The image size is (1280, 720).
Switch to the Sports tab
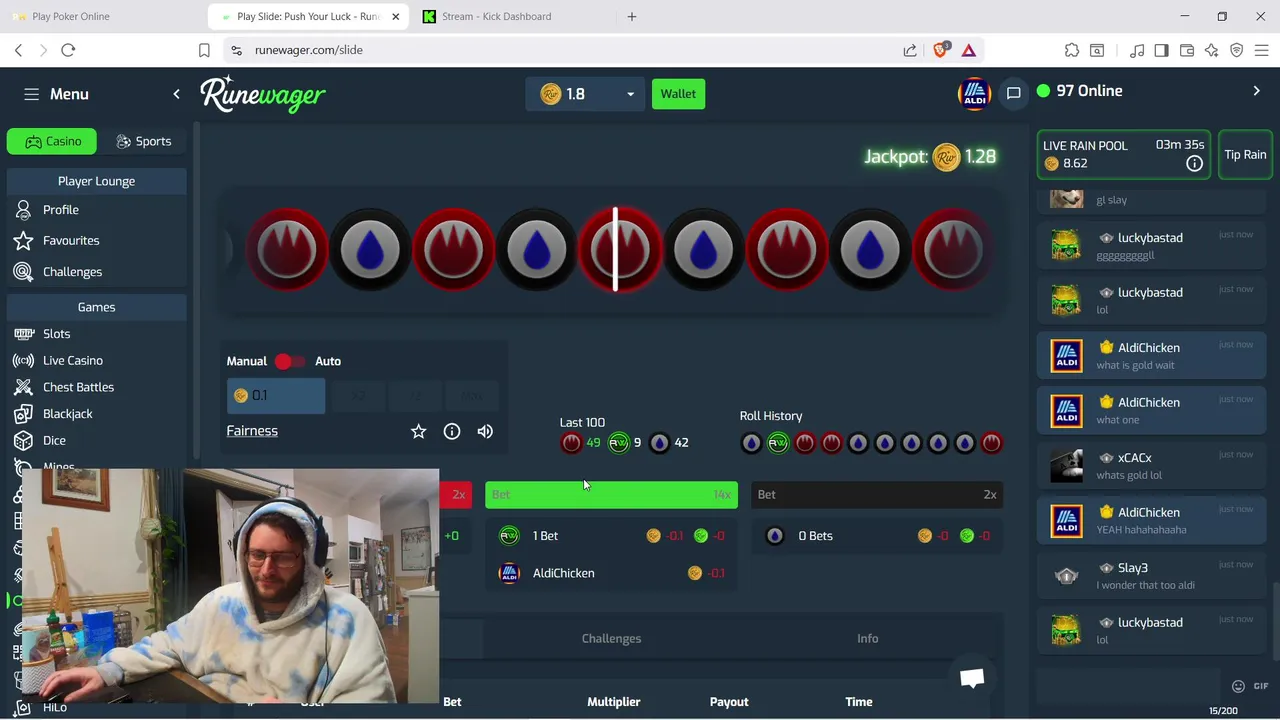144,141
